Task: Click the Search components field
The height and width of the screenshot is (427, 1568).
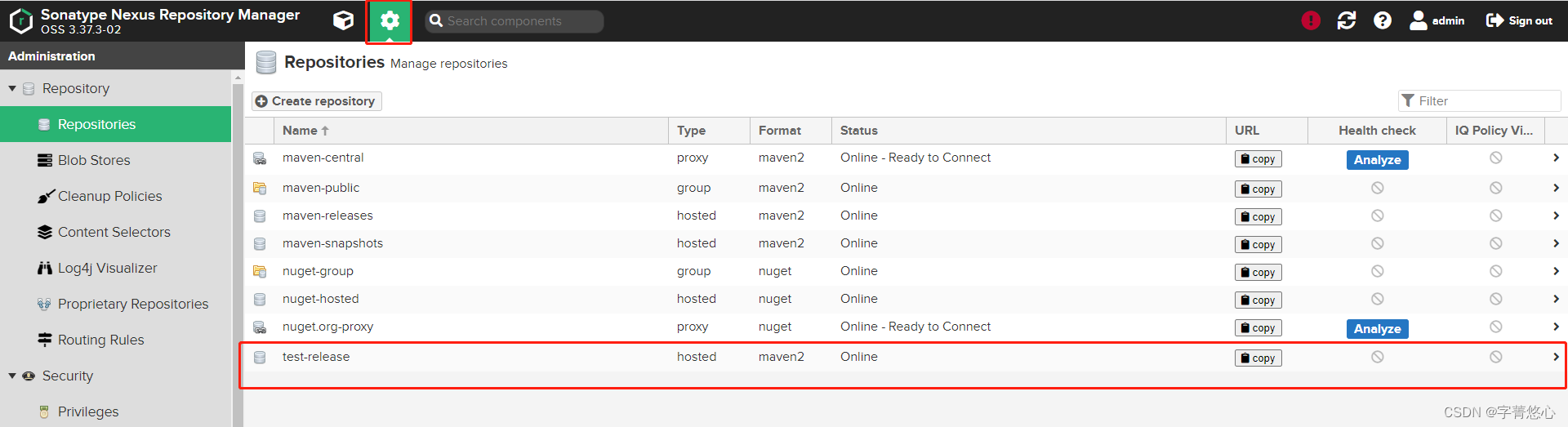Action: [x=514, y=21]
